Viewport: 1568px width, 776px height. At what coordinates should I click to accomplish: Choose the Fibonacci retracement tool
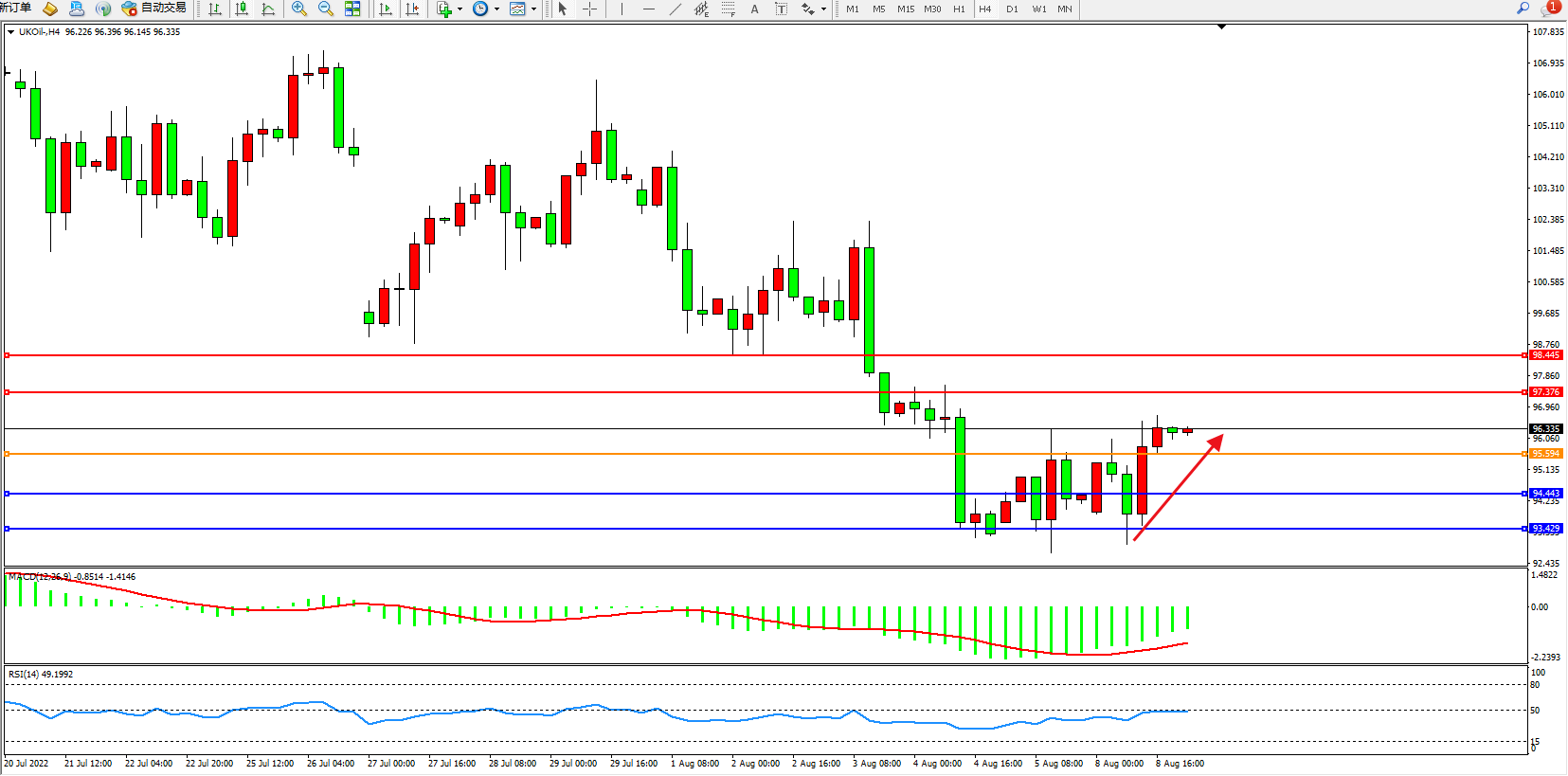point(728,9)
